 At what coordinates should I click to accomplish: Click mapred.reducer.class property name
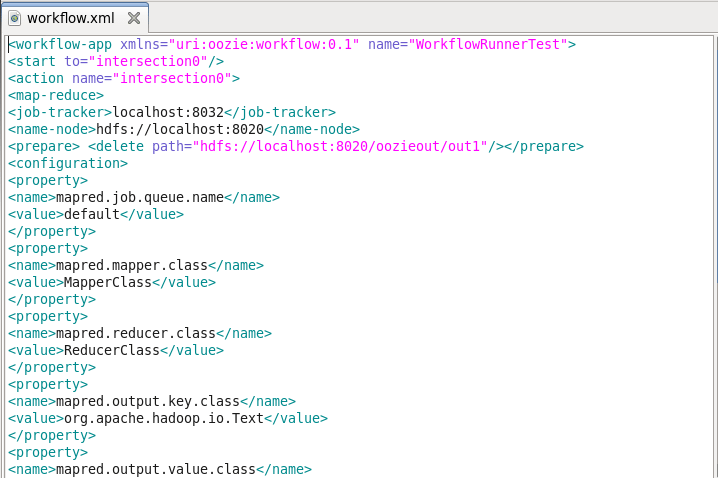(136, 333)
